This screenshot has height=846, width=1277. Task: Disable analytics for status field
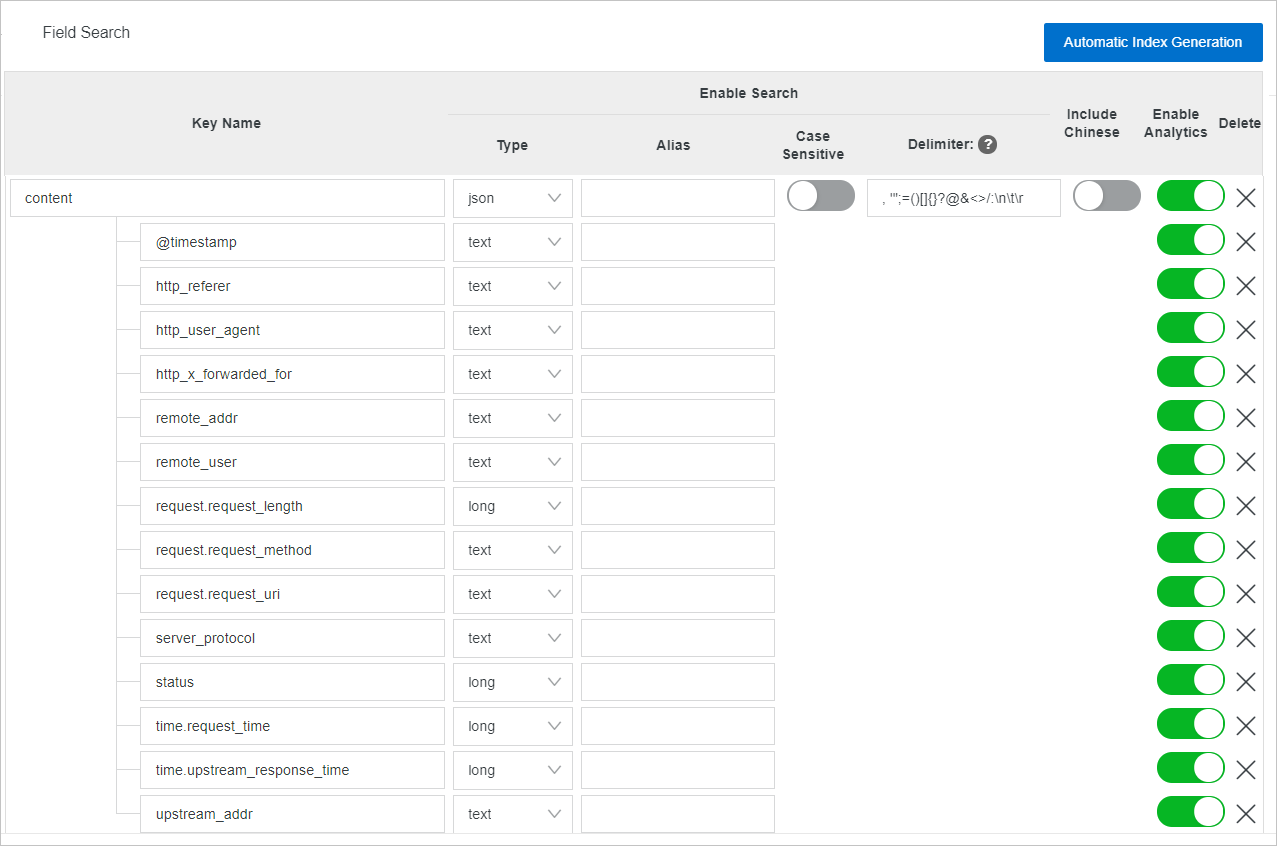point(1191,680)
